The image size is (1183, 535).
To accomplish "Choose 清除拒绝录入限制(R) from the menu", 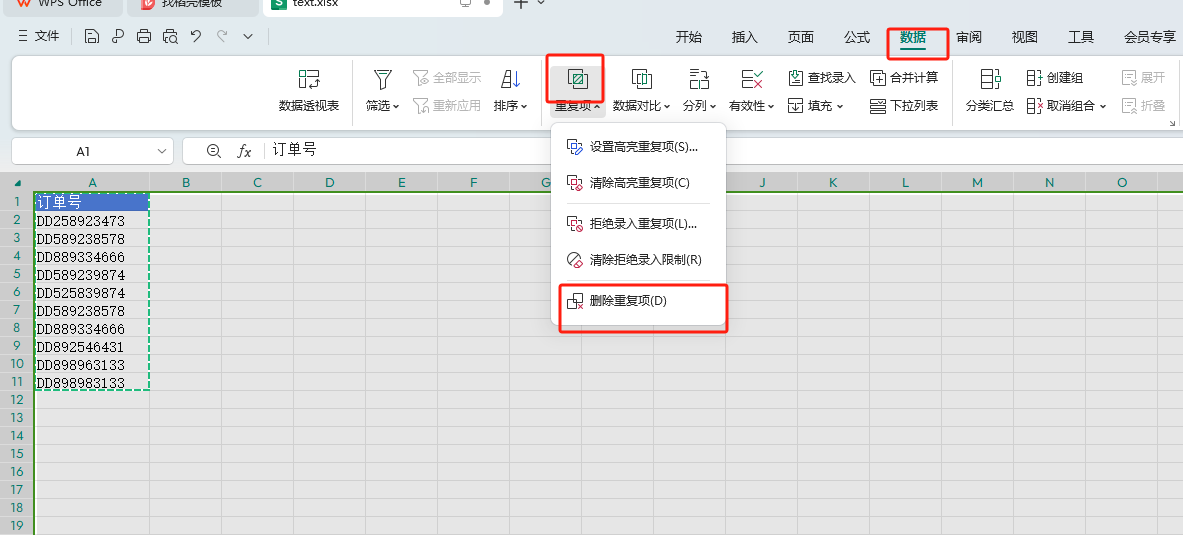I will coord(639,260).
